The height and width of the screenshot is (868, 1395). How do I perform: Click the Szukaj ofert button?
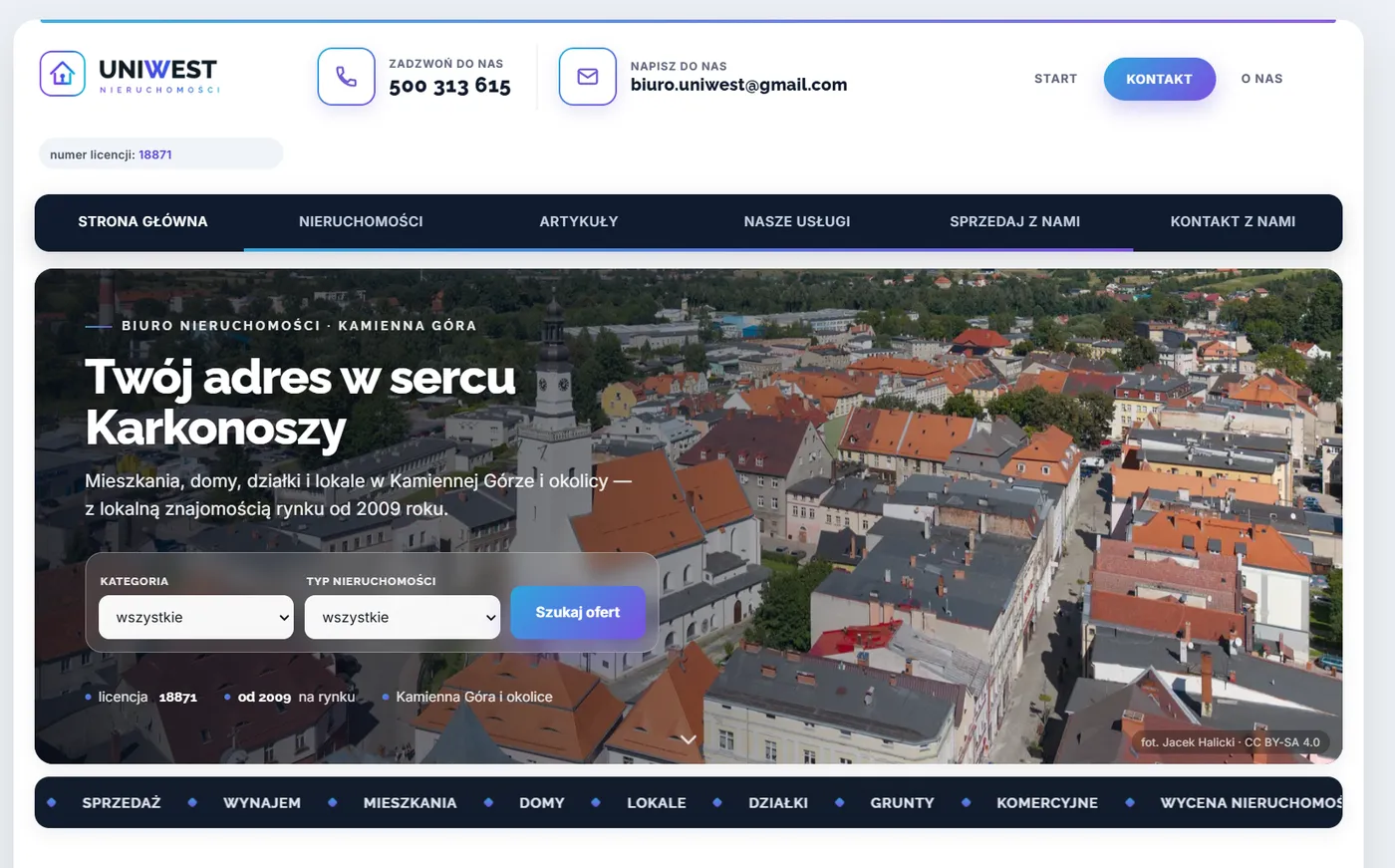(578, 612)
